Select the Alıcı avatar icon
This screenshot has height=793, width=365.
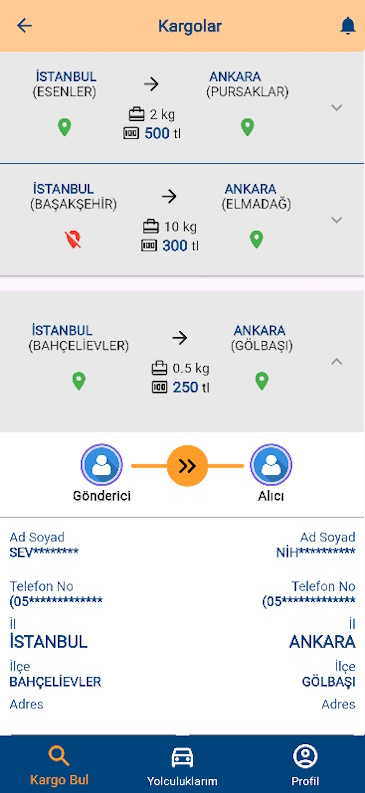271,465
